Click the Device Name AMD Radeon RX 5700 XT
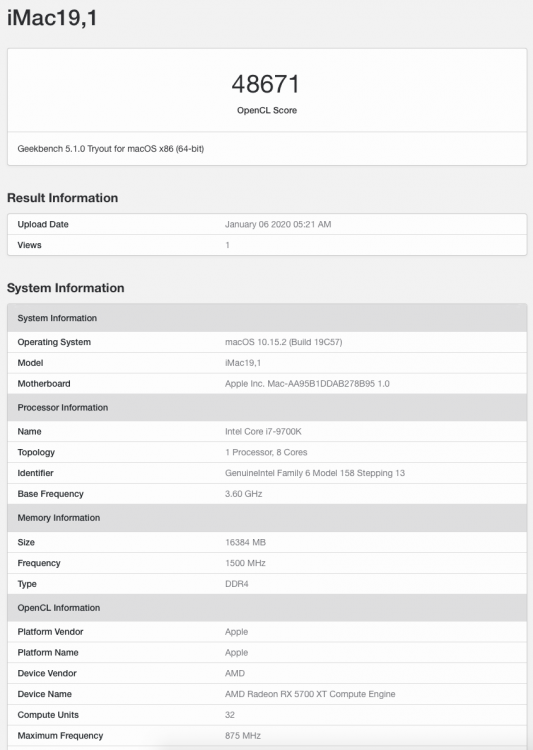 (310, 694)
